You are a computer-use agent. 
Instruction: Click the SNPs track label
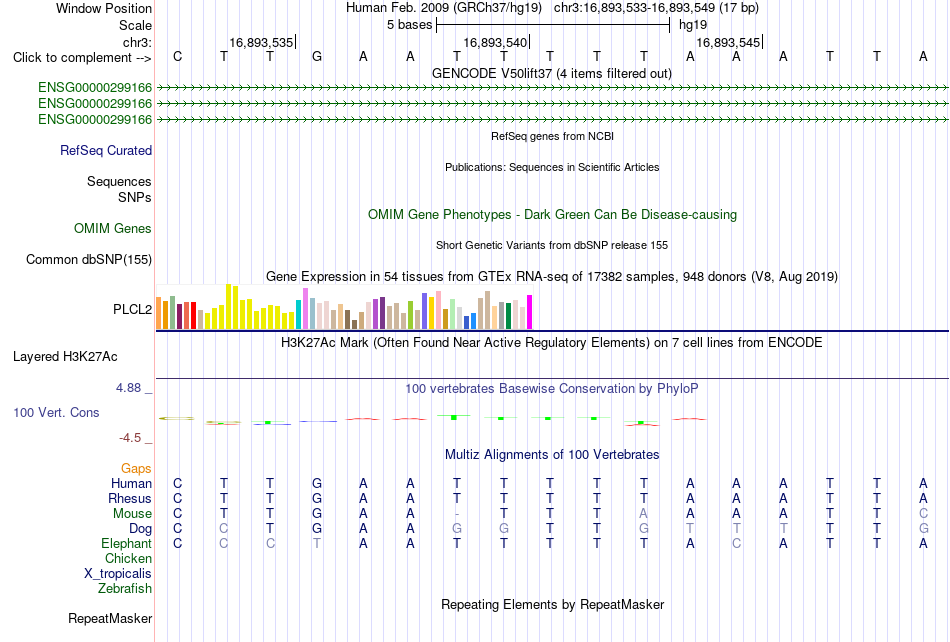coord(135,197)
